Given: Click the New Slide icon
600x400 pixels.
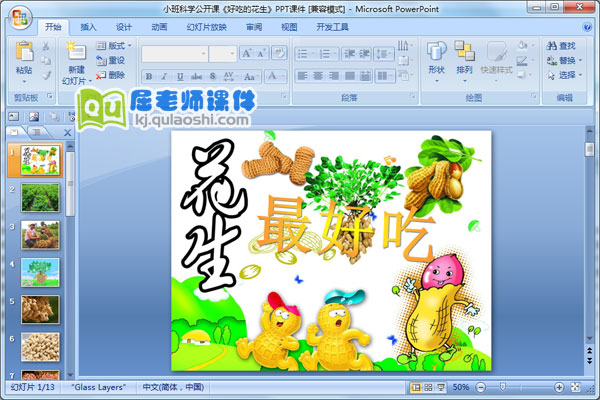Looking at the screenshot, I should pos(76,52).
